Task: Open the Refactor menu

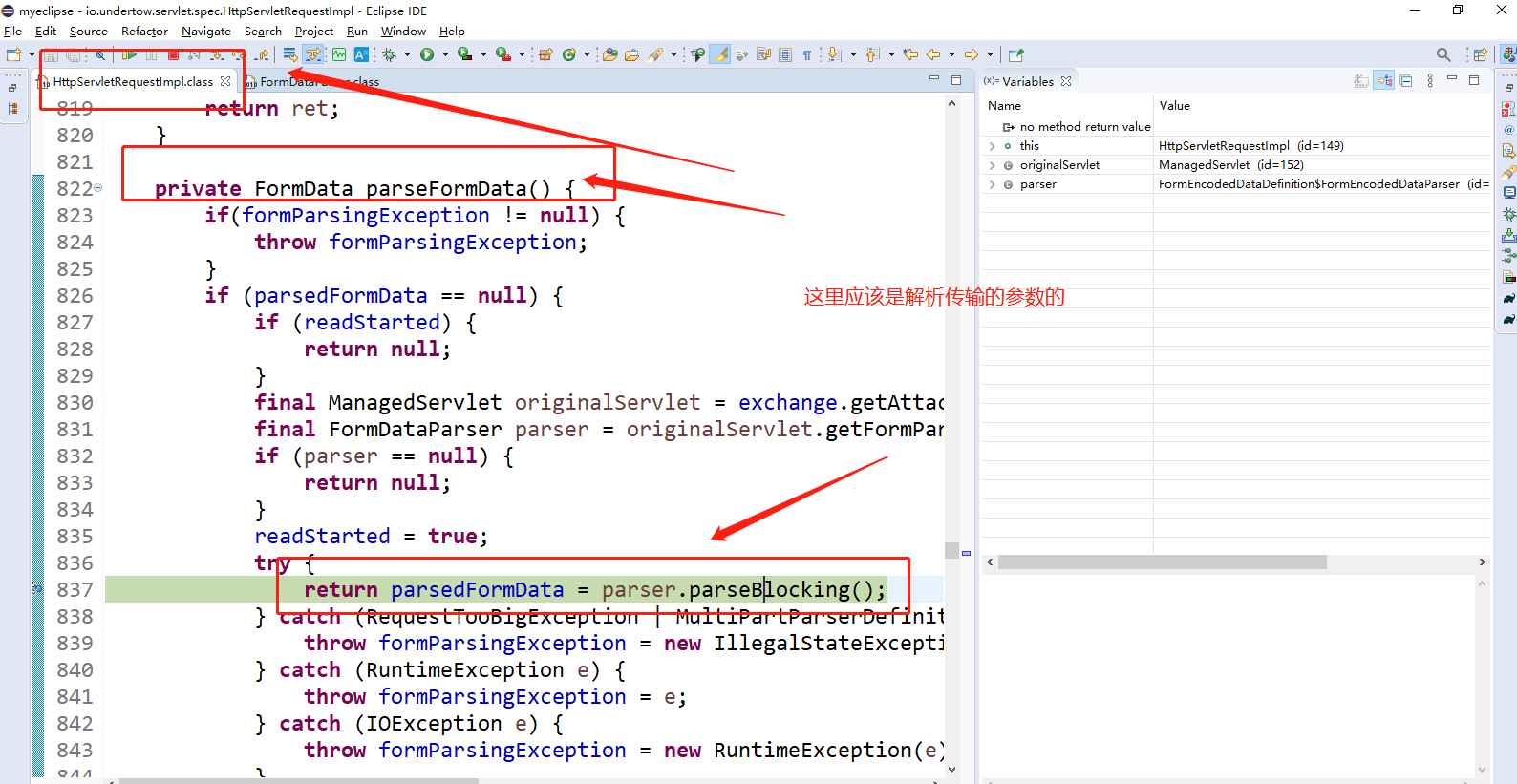Action: pyautogui.click(x=144, y=32)
